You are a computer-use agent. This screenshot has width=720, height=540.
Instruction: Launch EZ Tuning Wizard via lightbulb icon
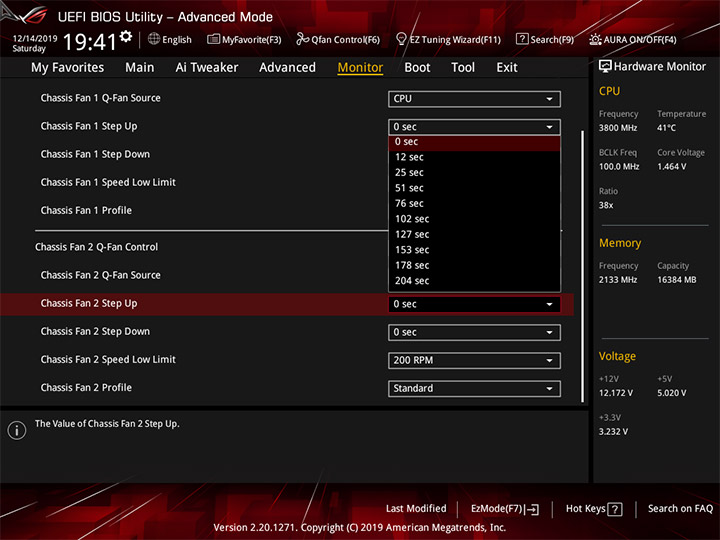click(401, 39)
